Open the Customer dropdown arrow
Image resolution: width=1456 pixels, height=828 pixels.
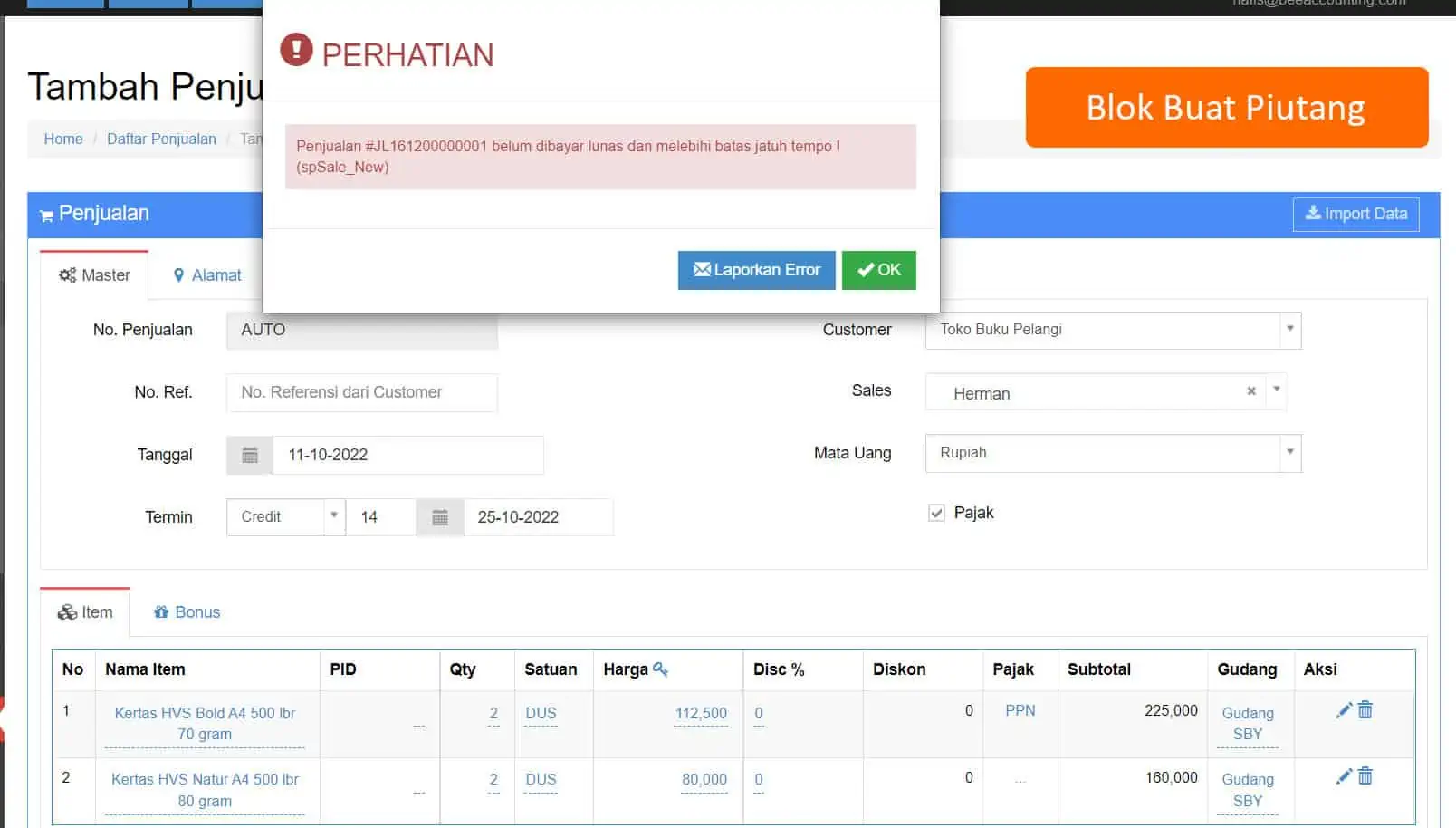tap(1290, 329)
